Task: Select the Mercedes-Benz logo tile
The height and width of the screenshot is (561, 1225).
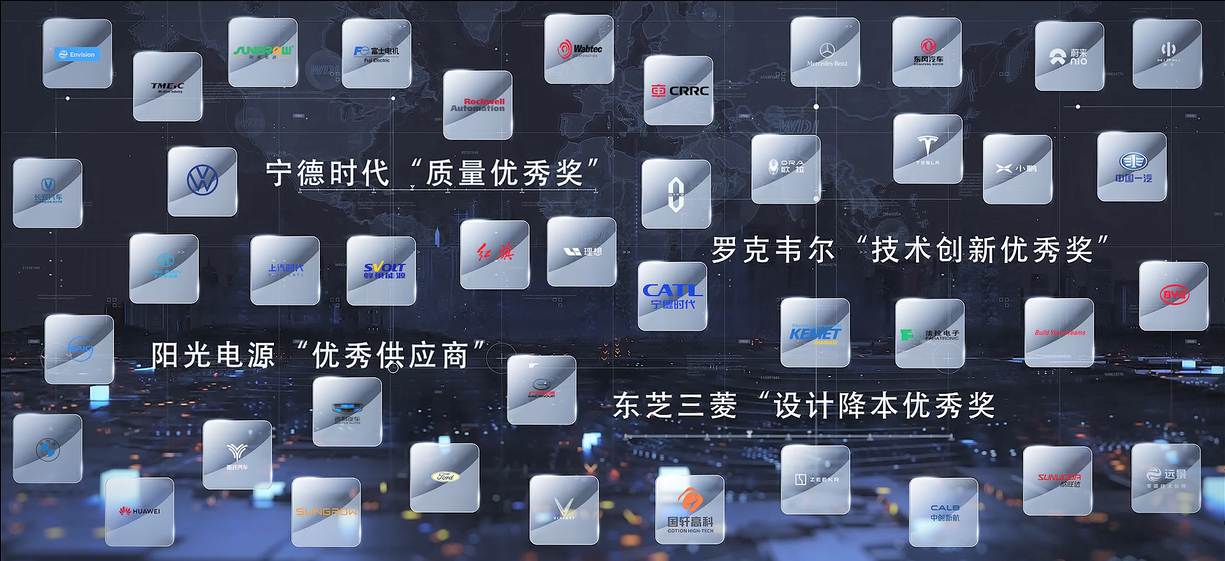Action: (x=825, y=51)
